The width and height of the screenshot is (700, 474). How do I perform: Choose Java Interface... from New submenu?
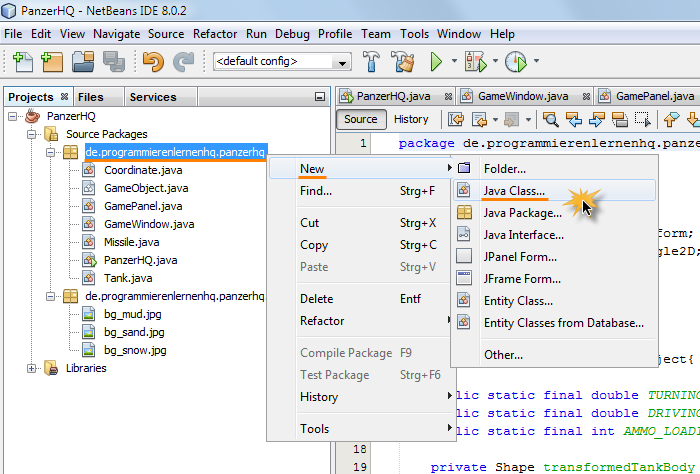coord(554,235)
